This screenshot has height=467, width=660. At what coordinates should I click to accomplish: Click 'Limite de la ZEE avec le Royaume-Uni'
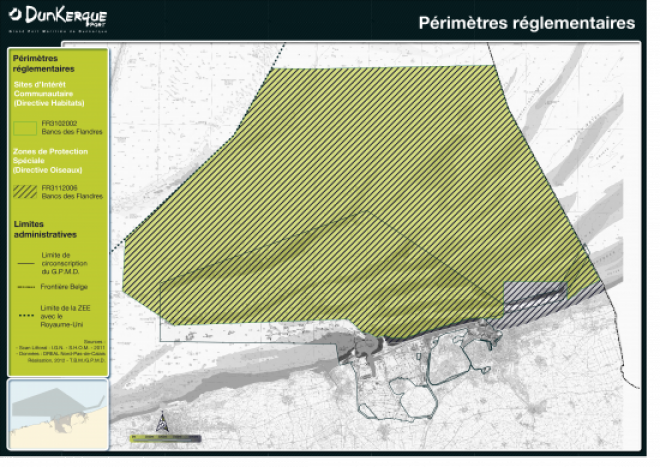point(65,316)
